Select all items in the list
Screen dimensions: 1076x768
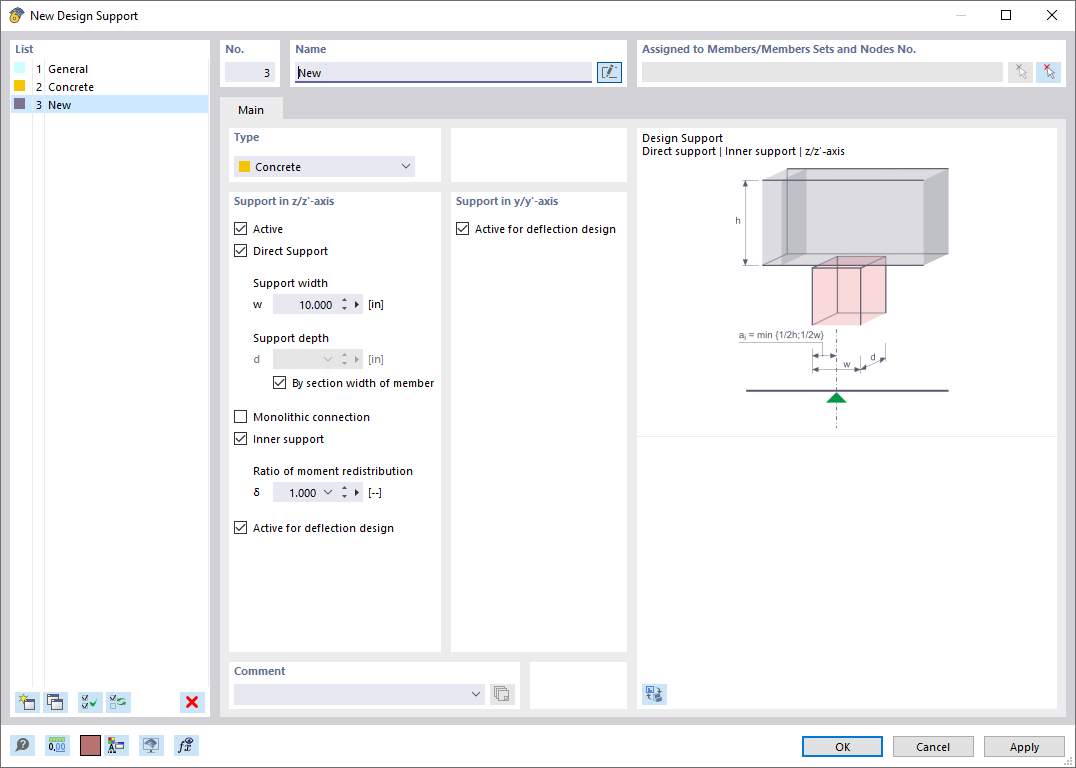tap(89, 702)
